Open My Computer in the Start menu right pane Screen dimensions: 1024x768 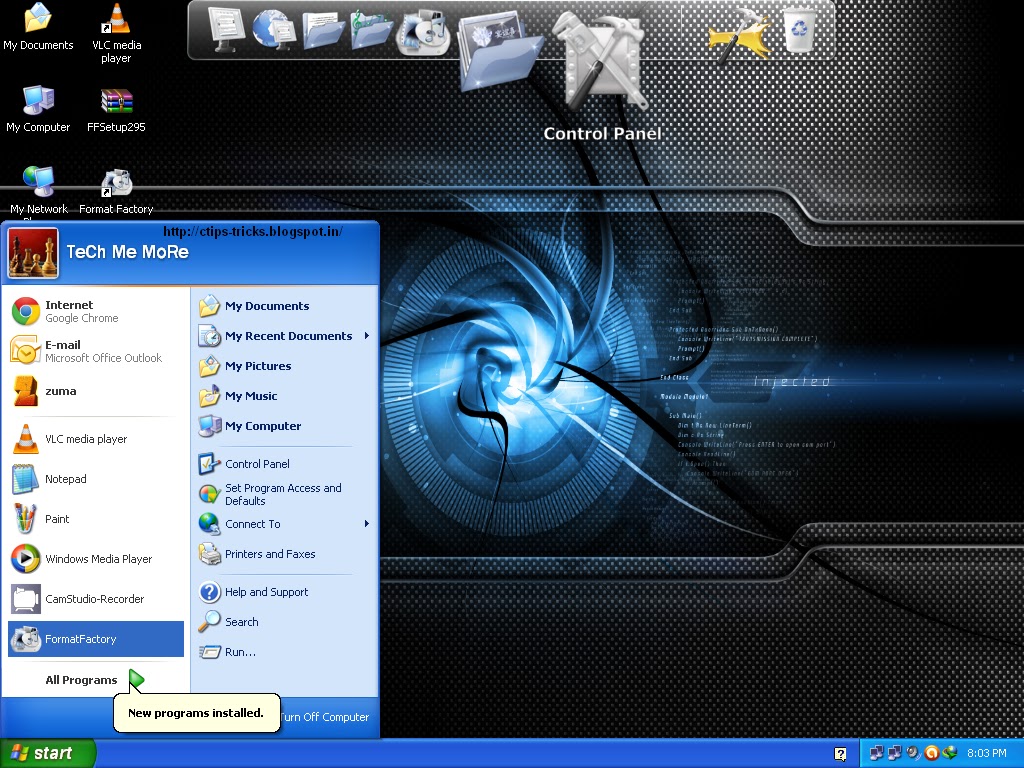[x=285, y=426]
